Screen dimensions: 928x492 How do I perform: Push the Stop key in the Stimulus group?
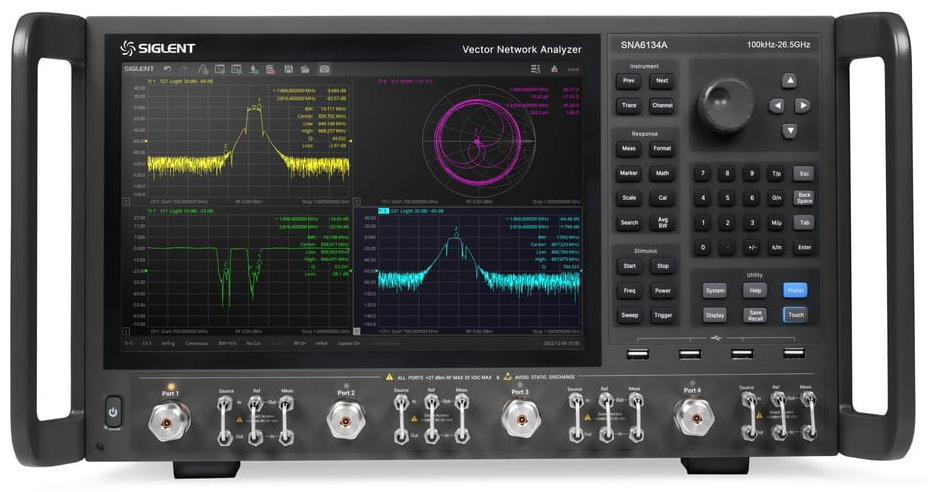[662, 266]
